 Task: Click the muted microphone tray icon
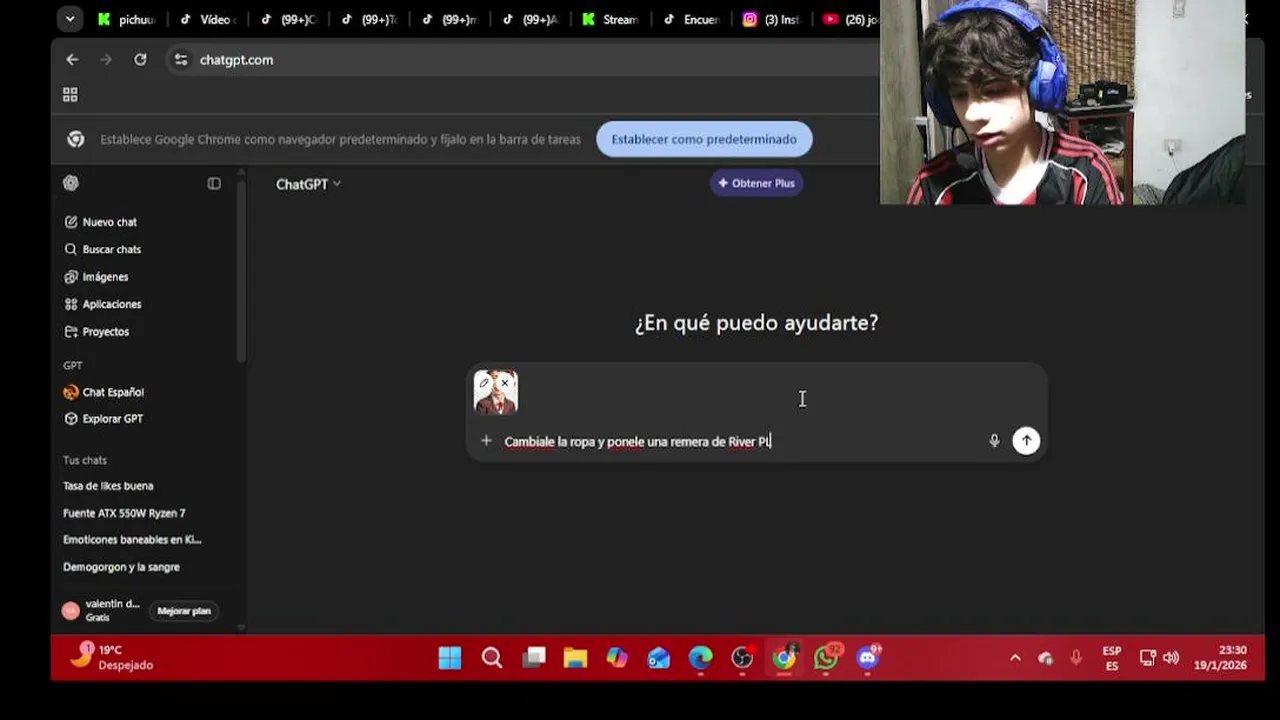click(1076, 658)
